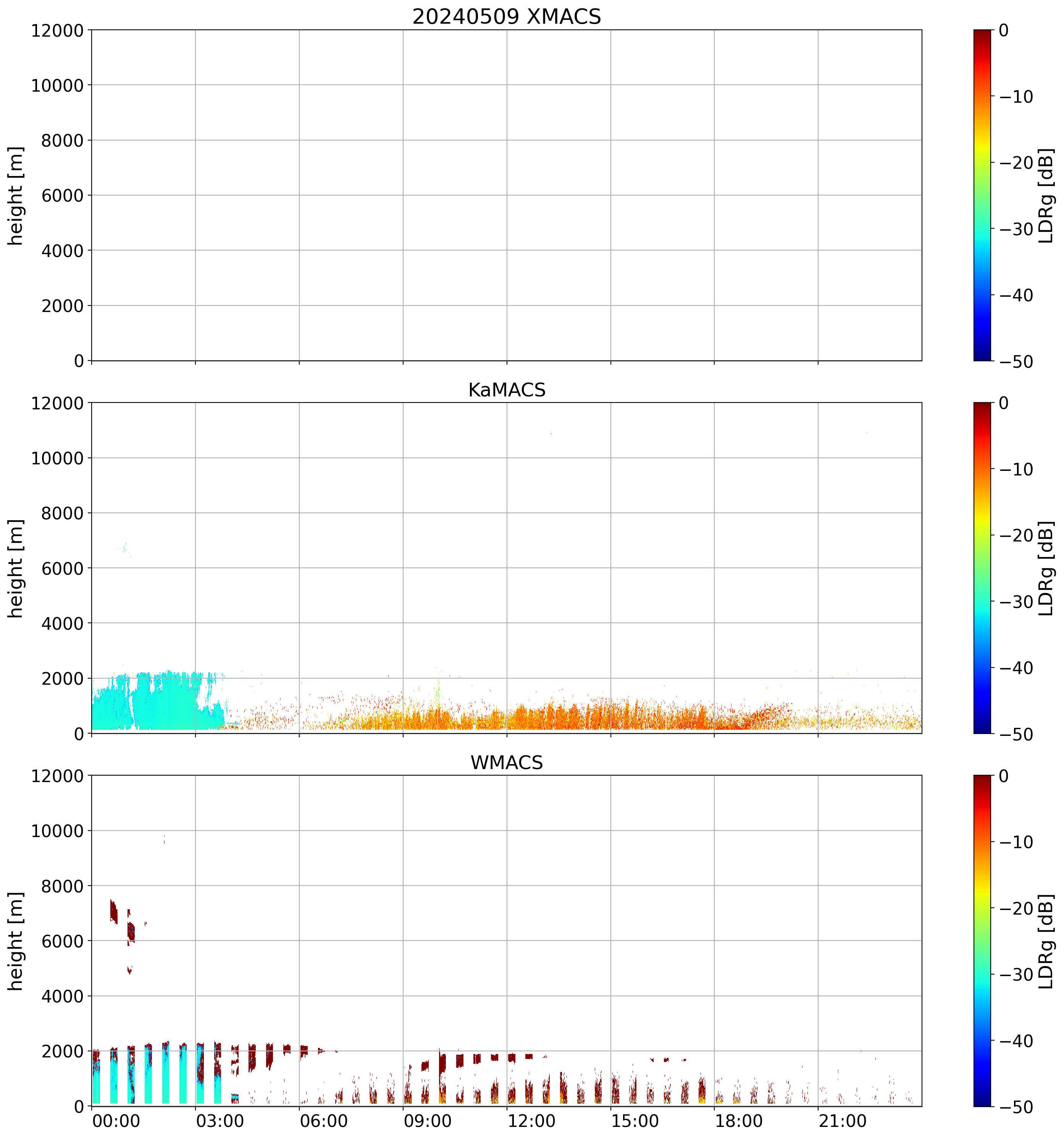Click the top panel's LDRg colorbar
The height and width of the screenshot is (1138, 1064).
tap(982, 195)
